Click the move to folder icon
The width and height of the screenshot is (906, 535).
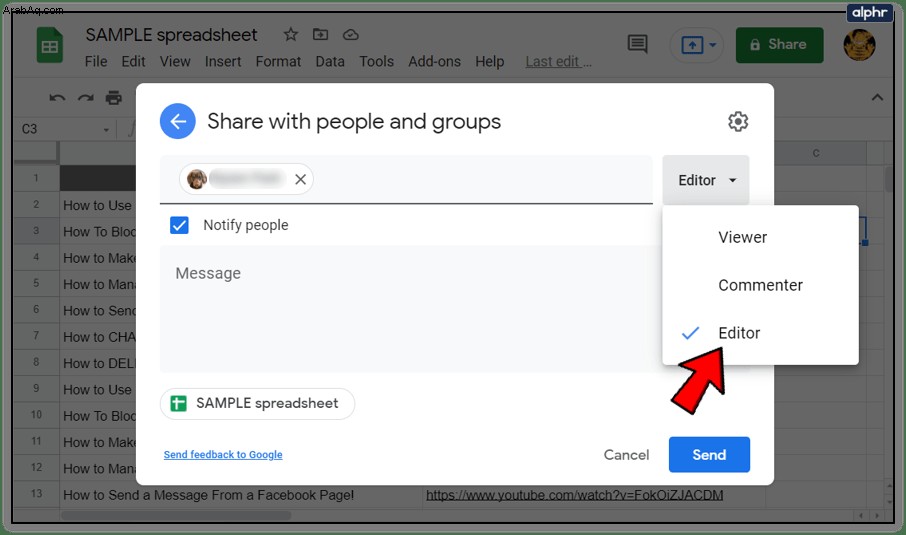tap(320, 35)
